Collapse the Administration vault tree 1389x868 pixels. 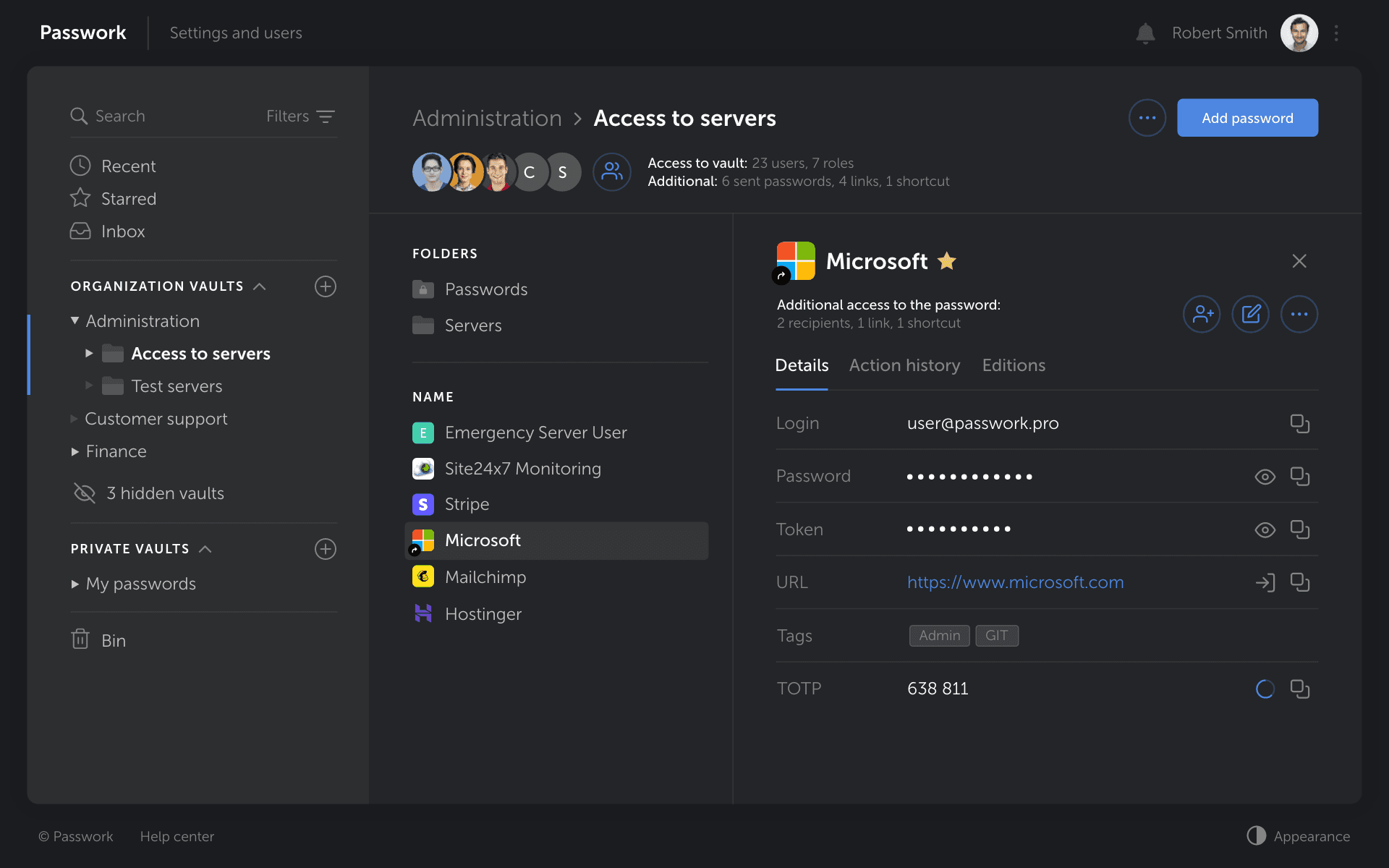pos(75,320)
